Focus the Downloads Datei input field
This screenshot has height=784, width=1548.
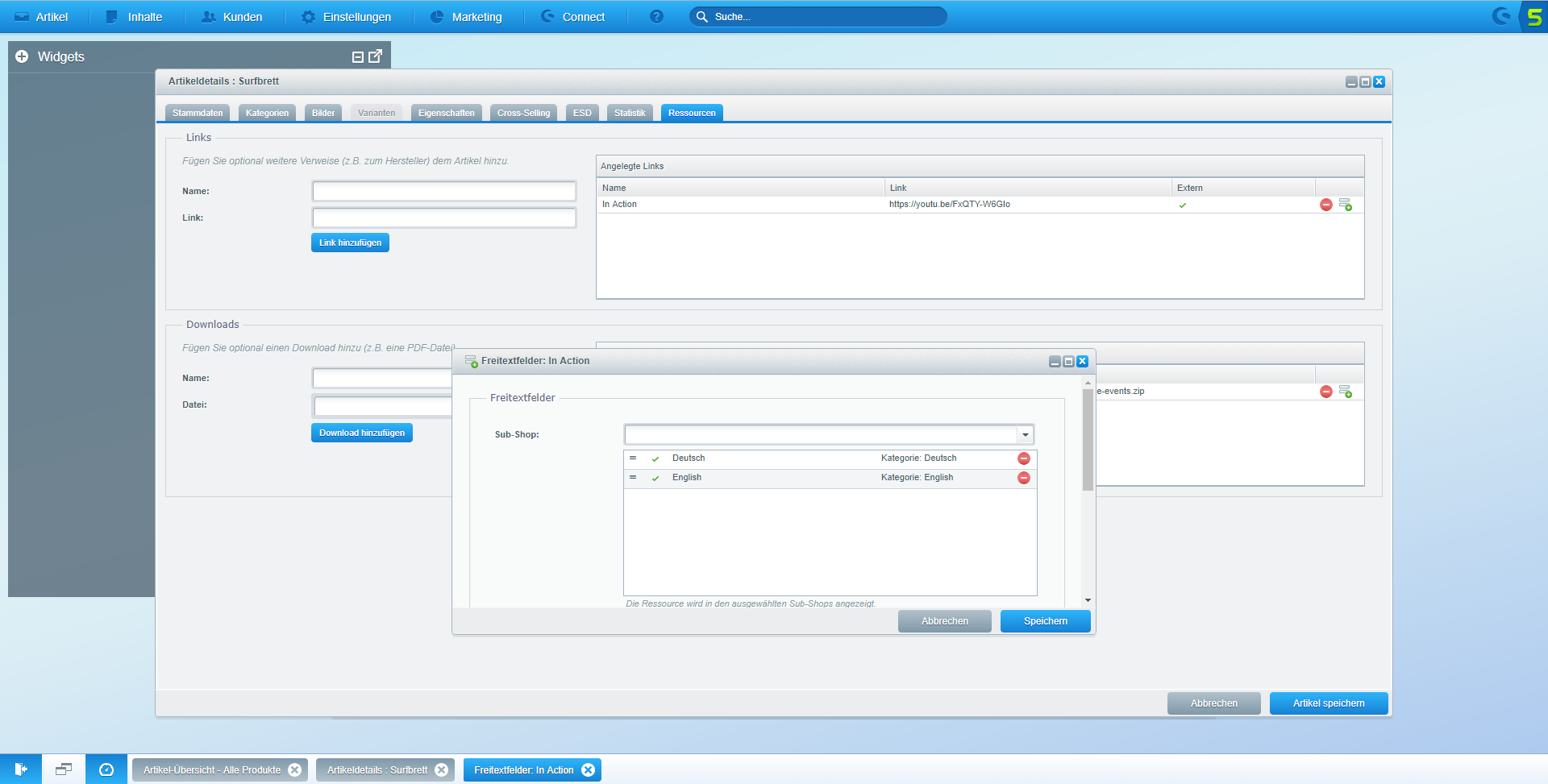coord(383,405)
